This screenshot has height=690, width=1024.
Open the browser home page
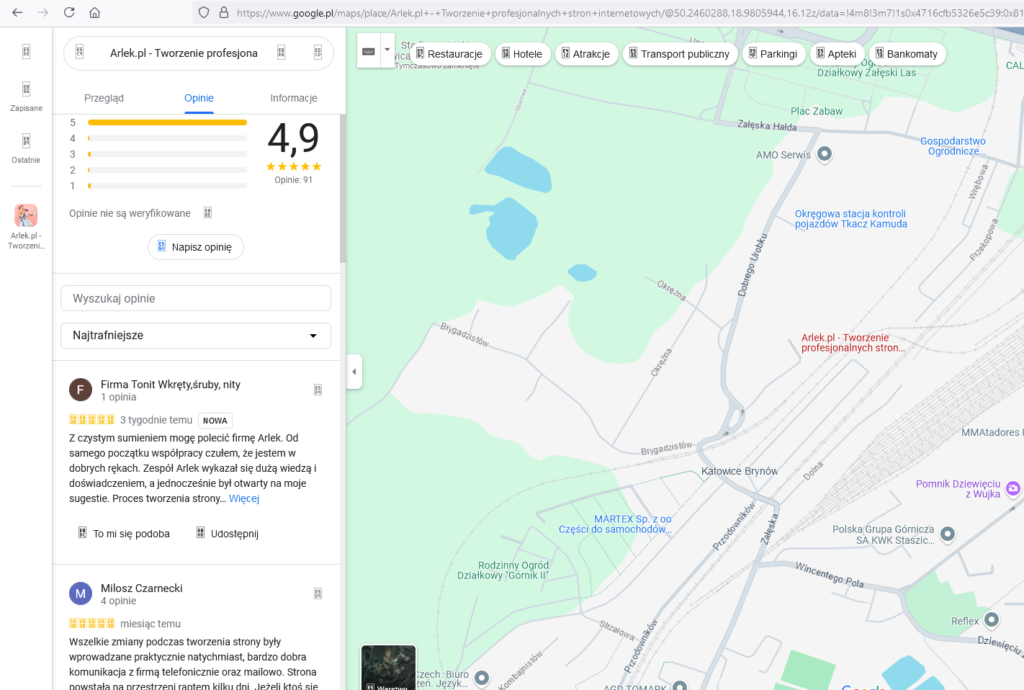(x=95, y=12)
